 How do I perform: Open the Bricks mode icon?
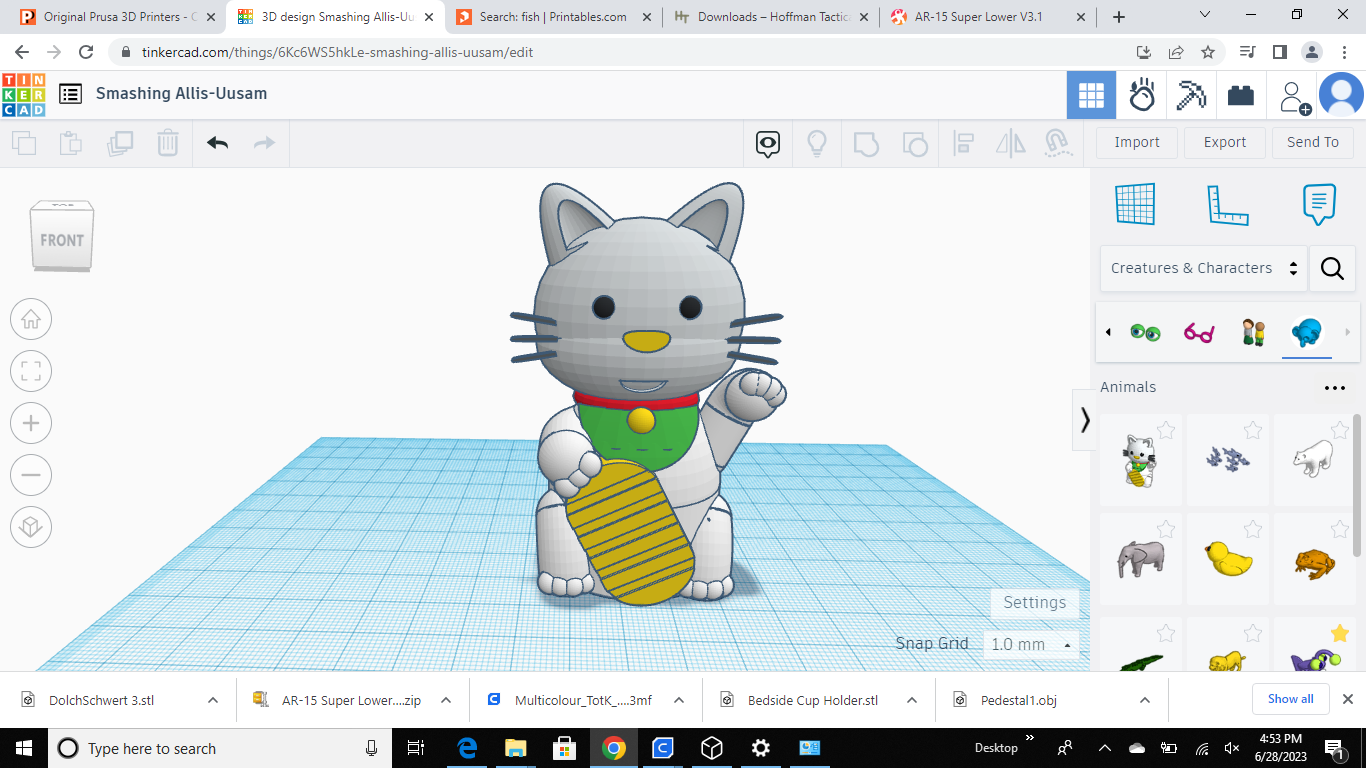coord(1241,96)
